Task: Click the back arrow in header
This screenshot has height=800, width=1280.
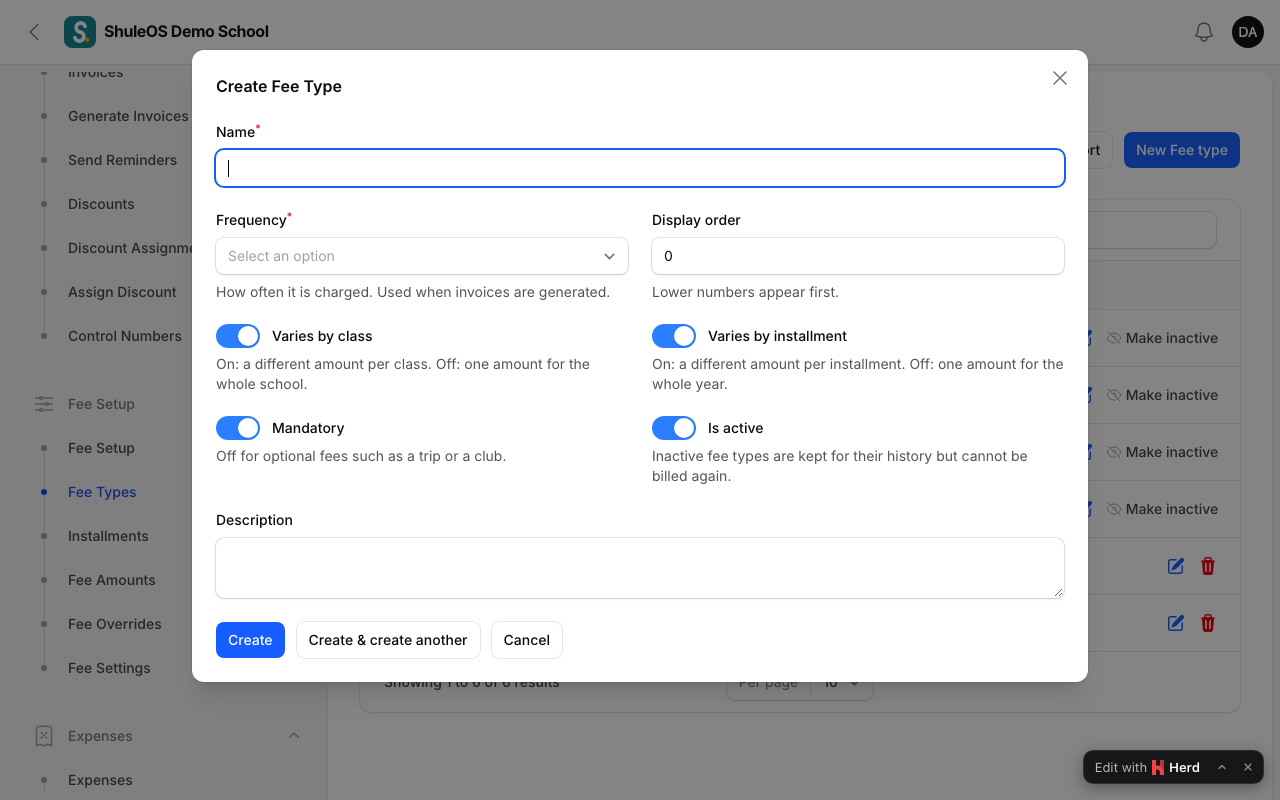Action: point(34,32)
